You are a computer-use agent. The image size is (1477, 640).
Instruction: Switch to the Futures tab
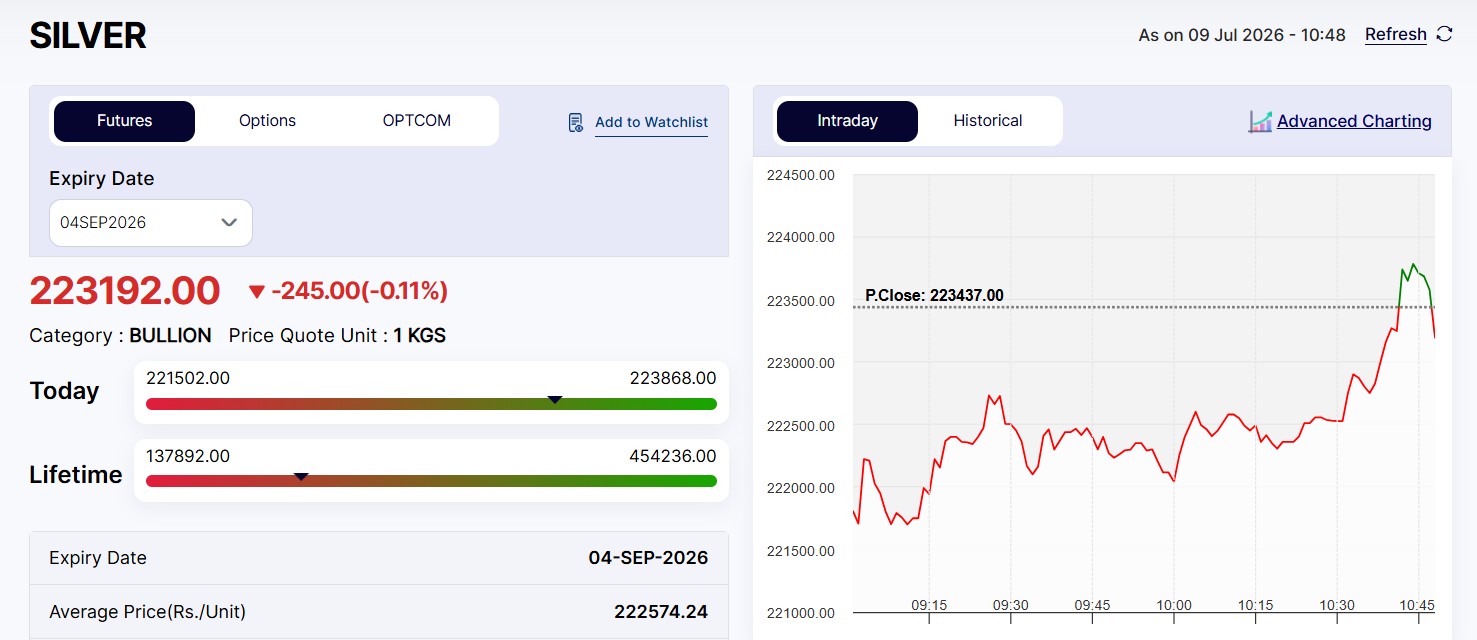tap(124, 121)
